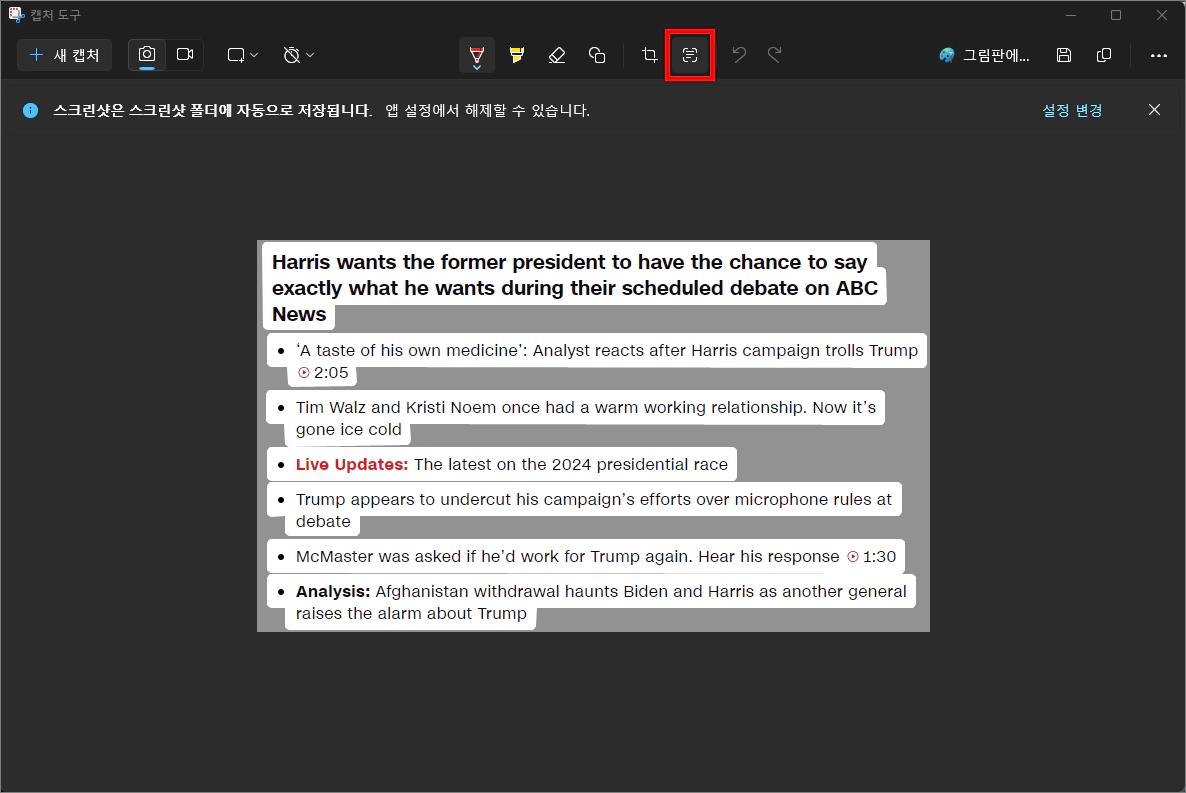Image resolution: width=1186 pixels, height=793 pixels.
Task: Switch to video recording mode icon
Action: point(185,55)
